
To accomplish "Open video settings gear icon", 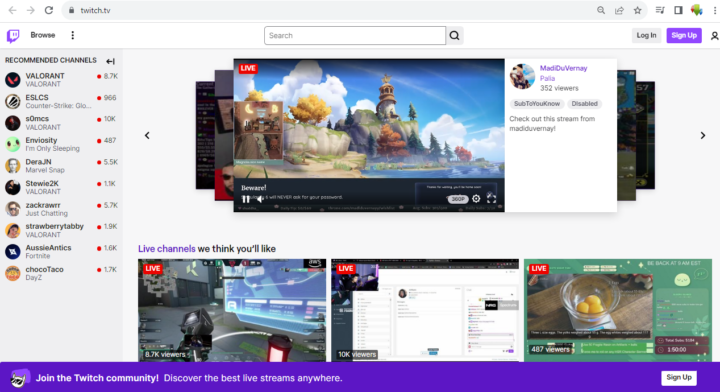I will [476, 199].
